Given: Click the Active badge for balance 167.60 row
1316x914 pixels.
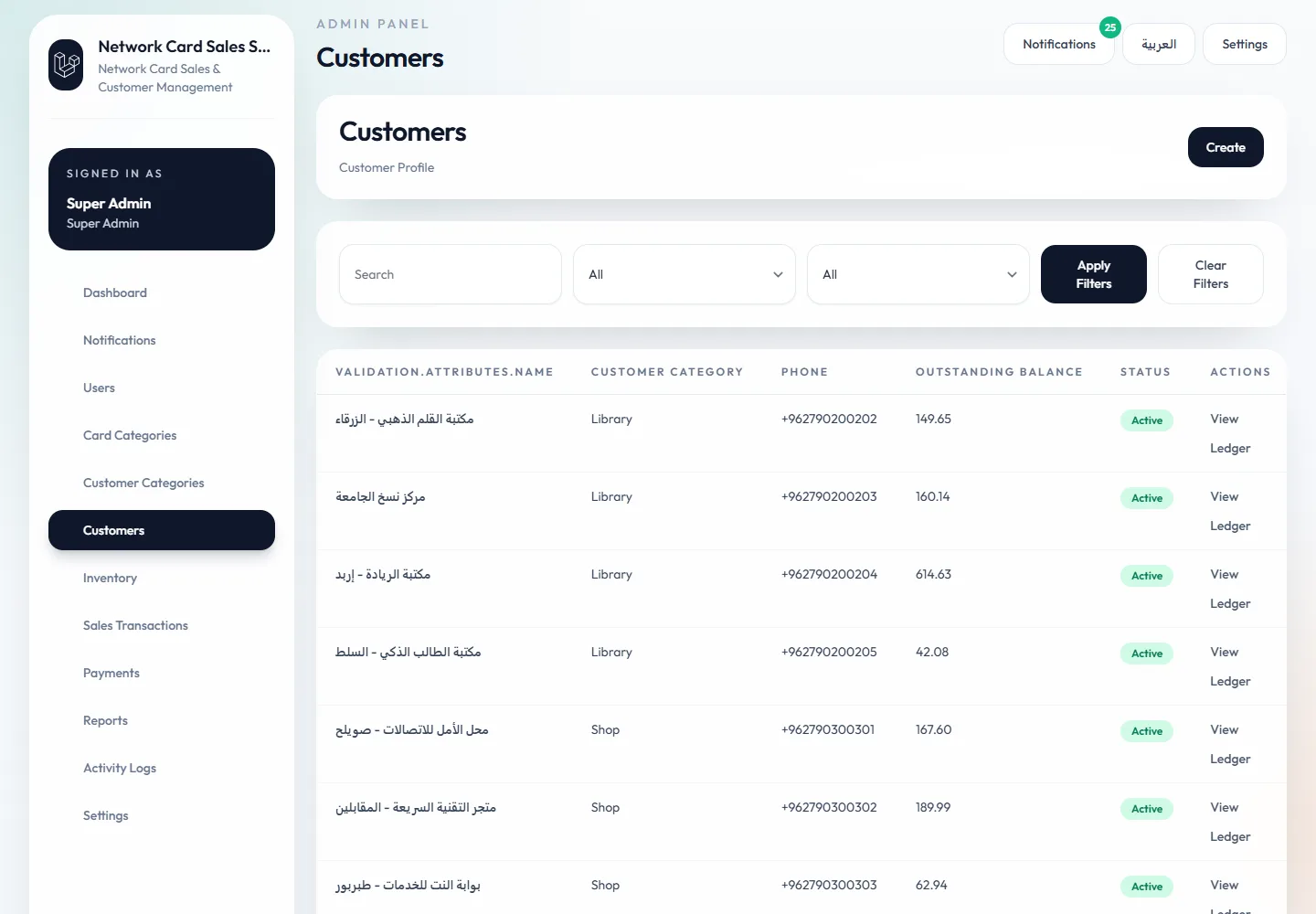Looking at the screenshot, I should click(x=1147, y=731).
